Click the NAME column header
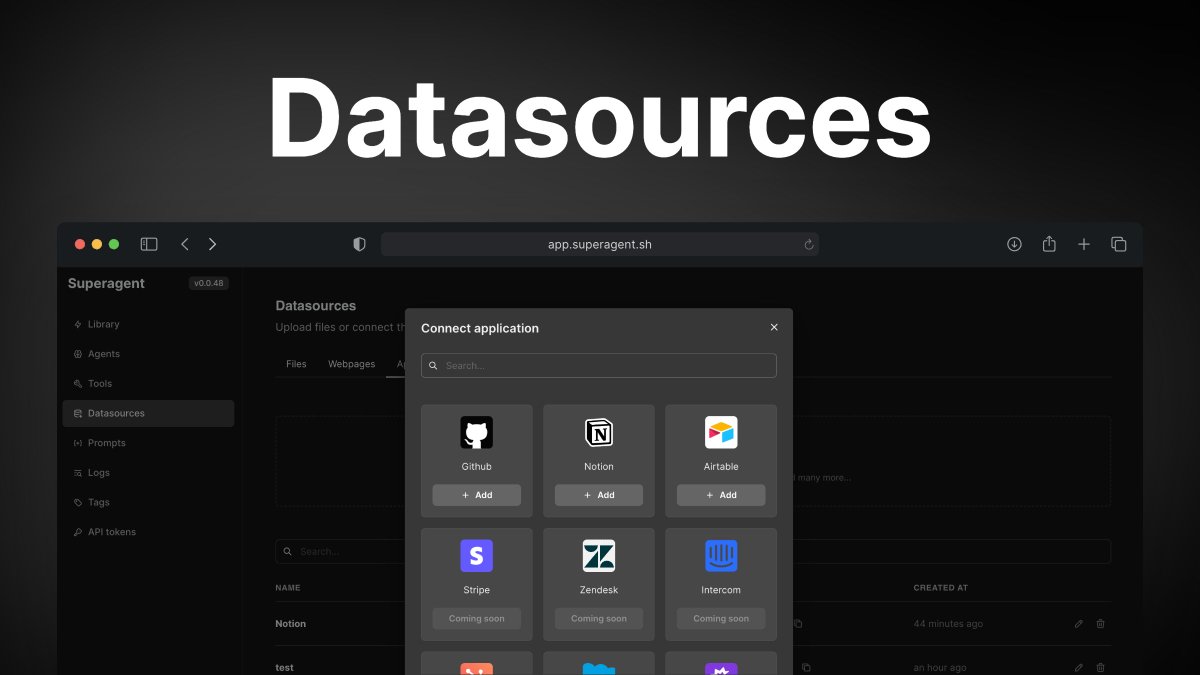 (x=288, y=588)
